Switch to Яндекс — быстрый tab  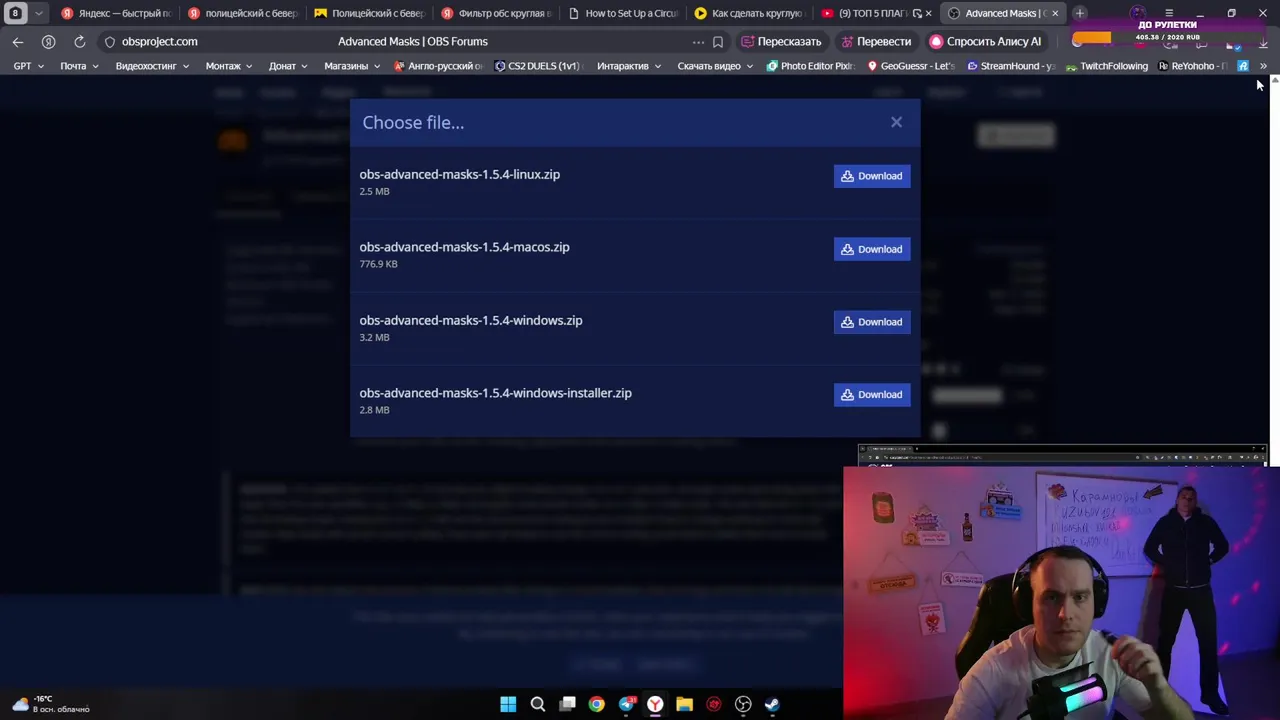116,13
